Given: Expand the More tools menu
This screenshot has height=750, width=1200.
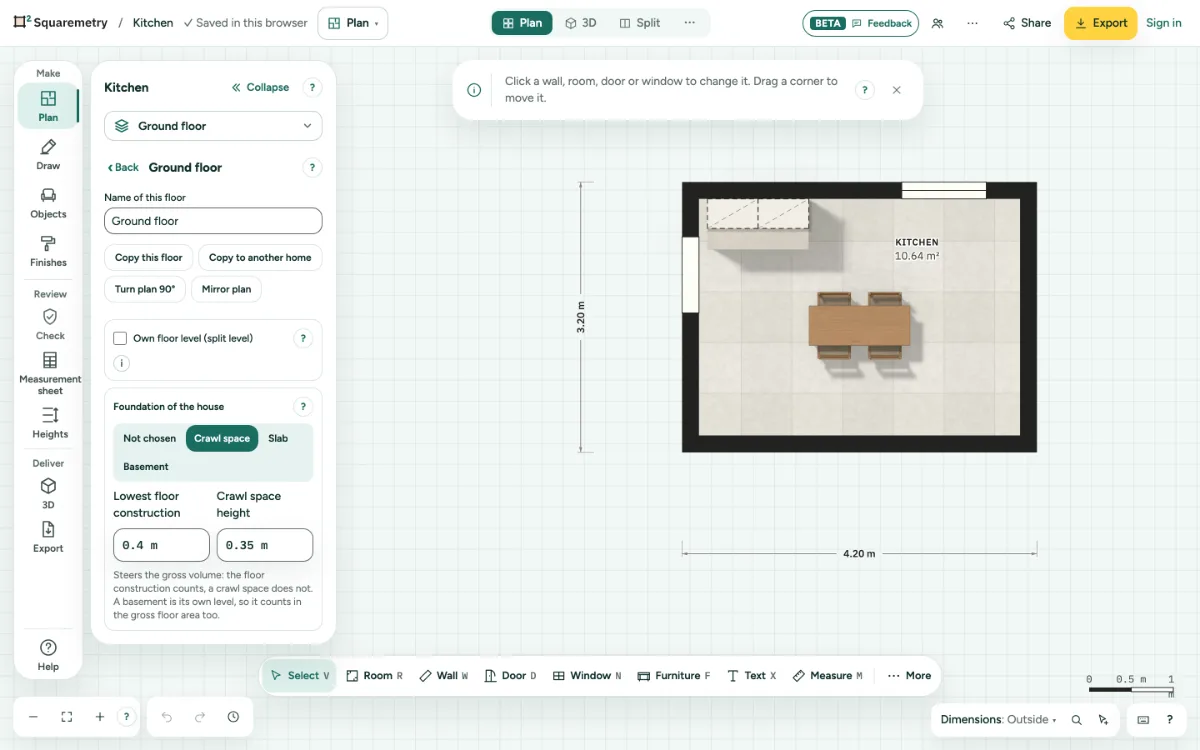Looking at the screenshot, I should click(909, 675).
